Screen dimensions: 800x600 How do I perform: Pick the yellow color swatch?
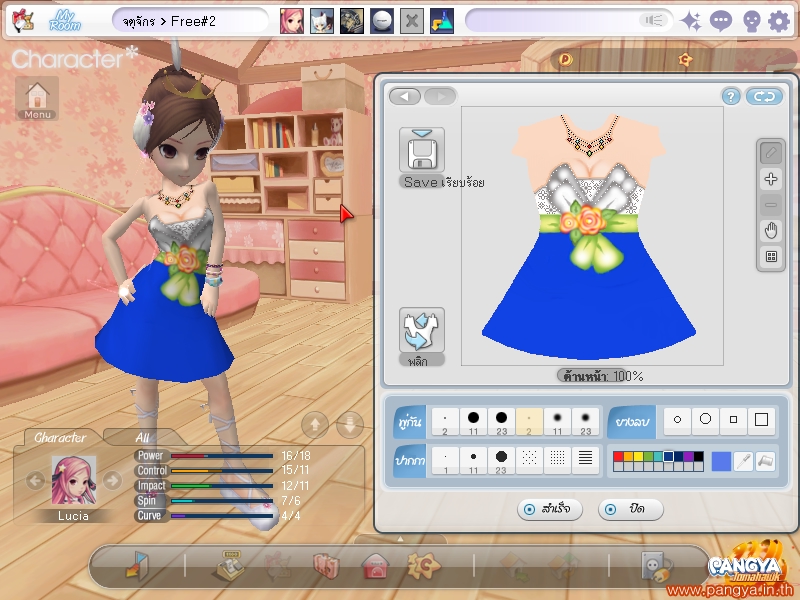[638, 456]
